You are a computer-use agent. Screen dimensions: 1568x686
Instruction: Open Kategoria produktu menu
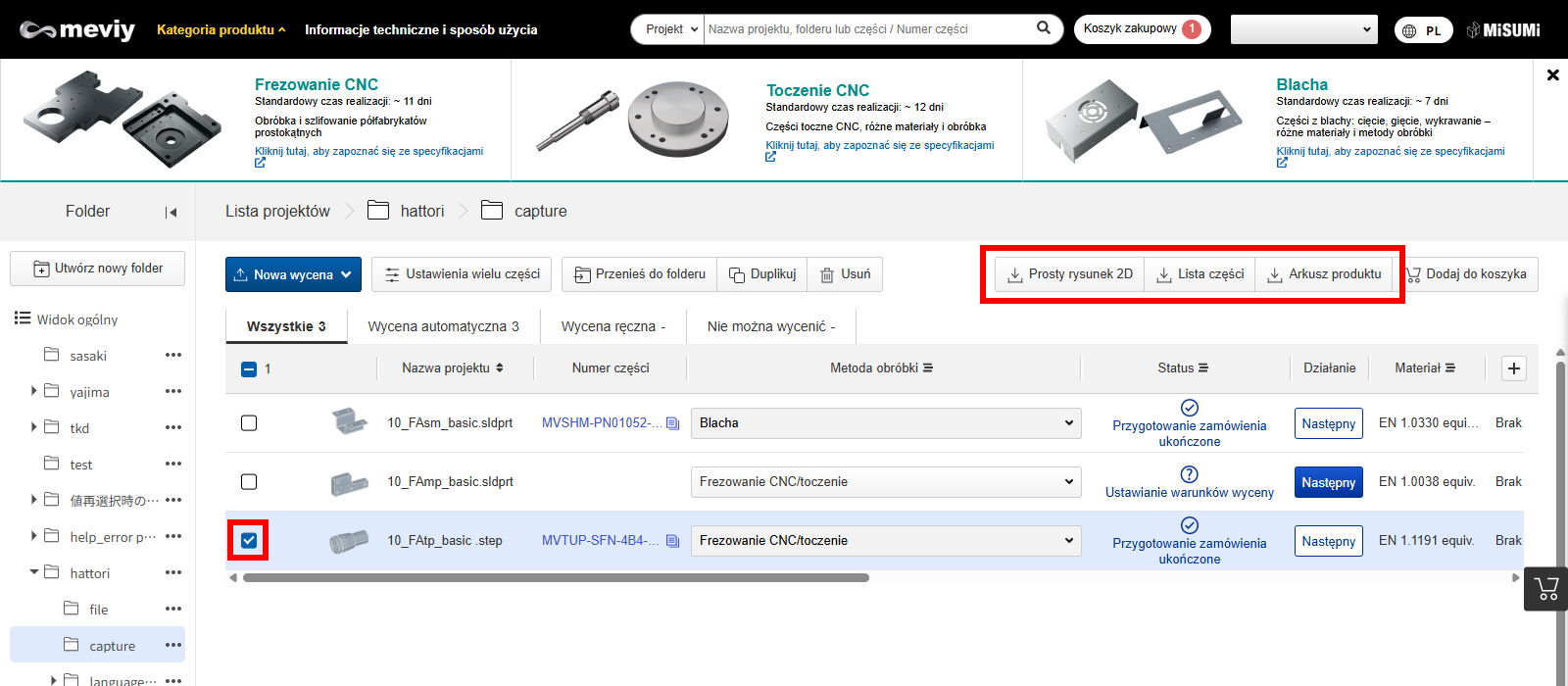pos(220,29)
